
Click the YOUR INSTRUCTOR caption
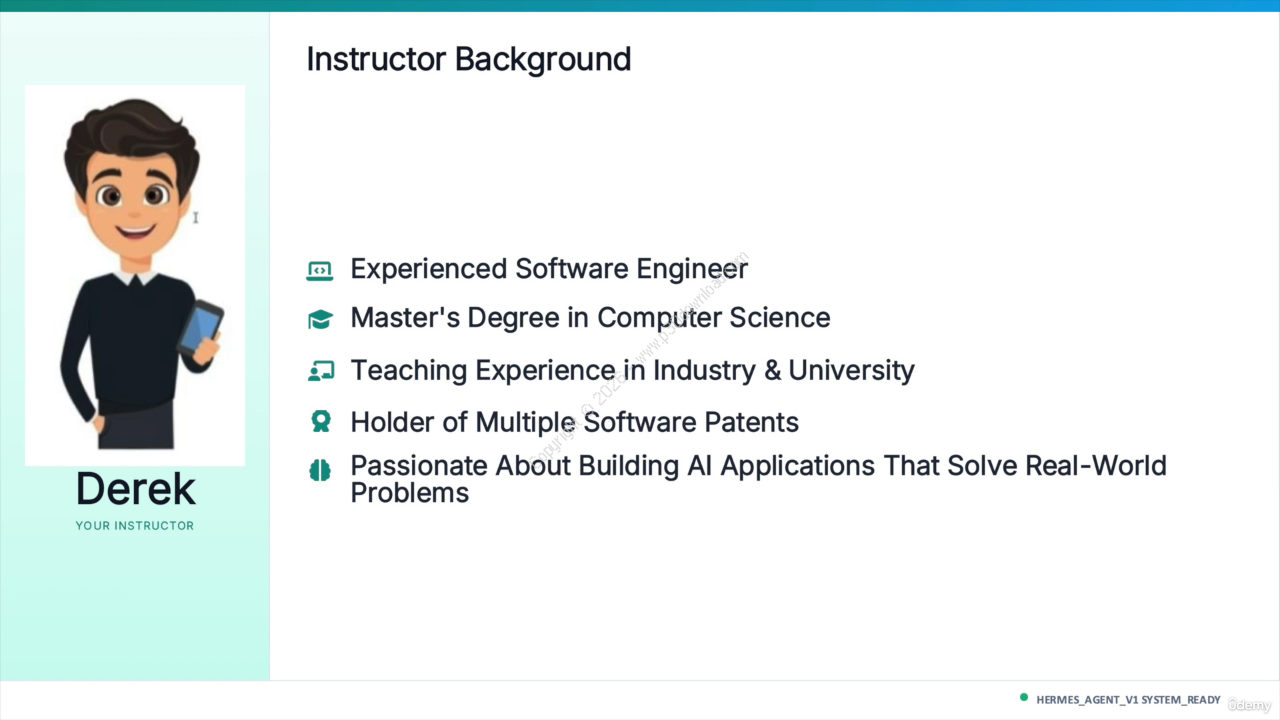[x=135, y=526]
